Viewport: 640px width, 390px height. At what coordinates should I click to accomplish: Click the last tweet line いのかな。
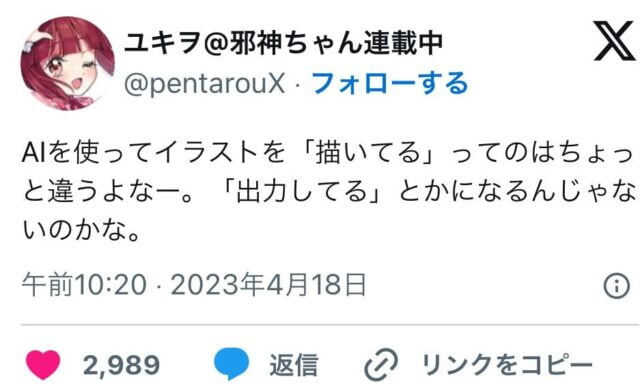coord(82,230)
